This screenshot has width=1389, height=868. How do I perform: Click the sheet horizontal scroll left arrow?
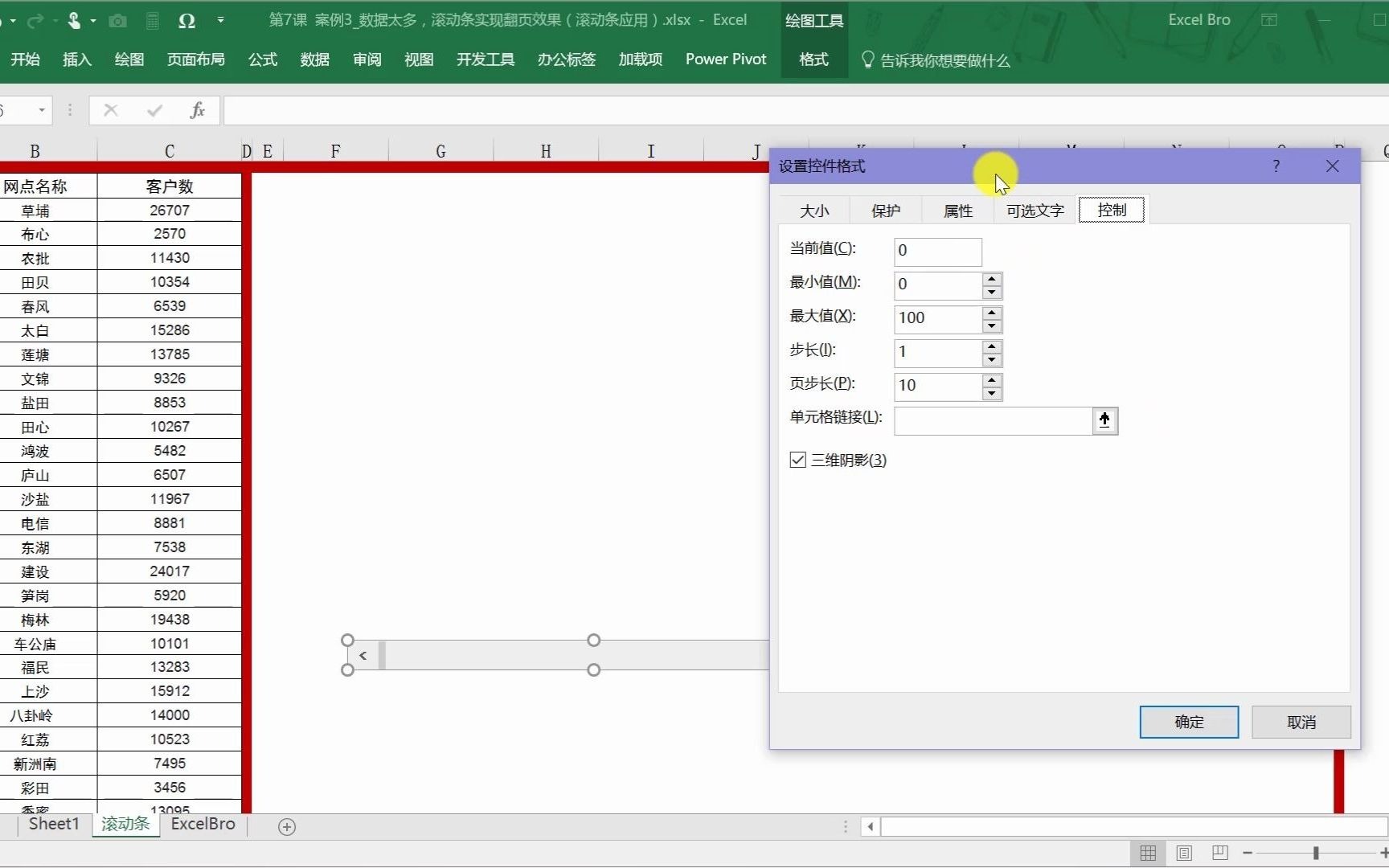point(871,826)
